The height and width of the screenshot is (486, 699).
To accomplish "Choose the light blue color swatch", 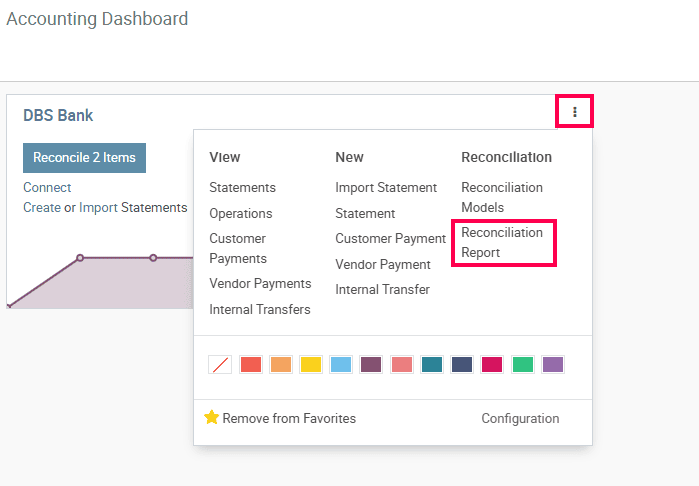I will 341,365.
